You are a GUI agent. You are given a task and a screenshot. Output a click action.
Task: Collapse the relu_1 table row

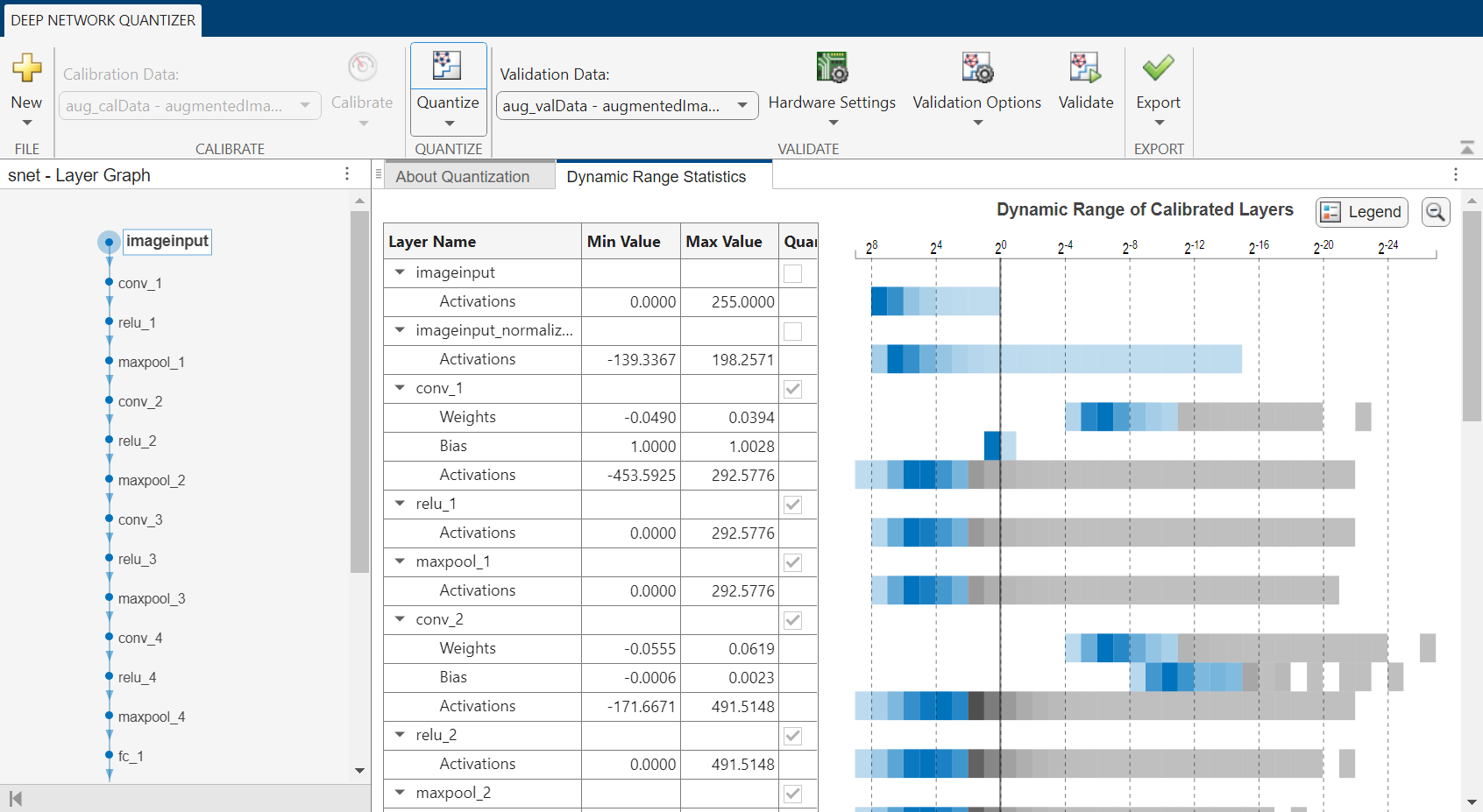(x=400, y=504)
